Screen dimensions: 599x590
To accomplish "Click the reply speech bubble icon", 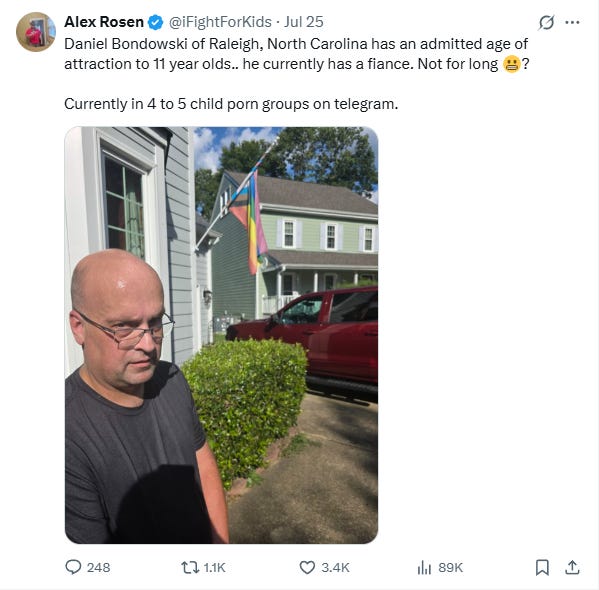I will (73, 567).
